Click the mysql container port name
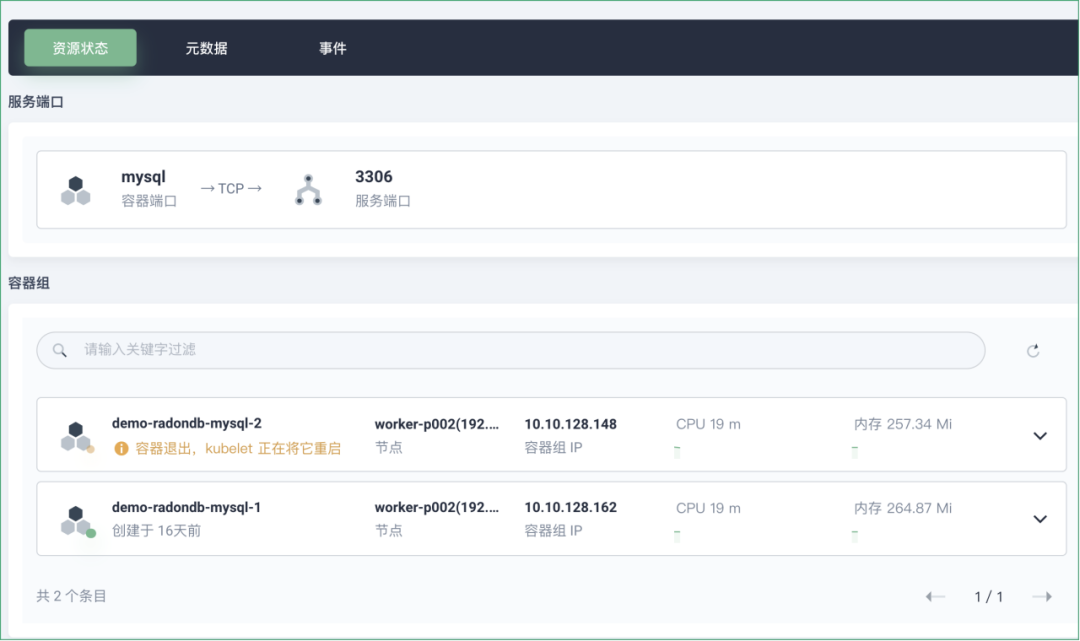Viewport: 1080px width, 641px height. (x=143, y=177)
